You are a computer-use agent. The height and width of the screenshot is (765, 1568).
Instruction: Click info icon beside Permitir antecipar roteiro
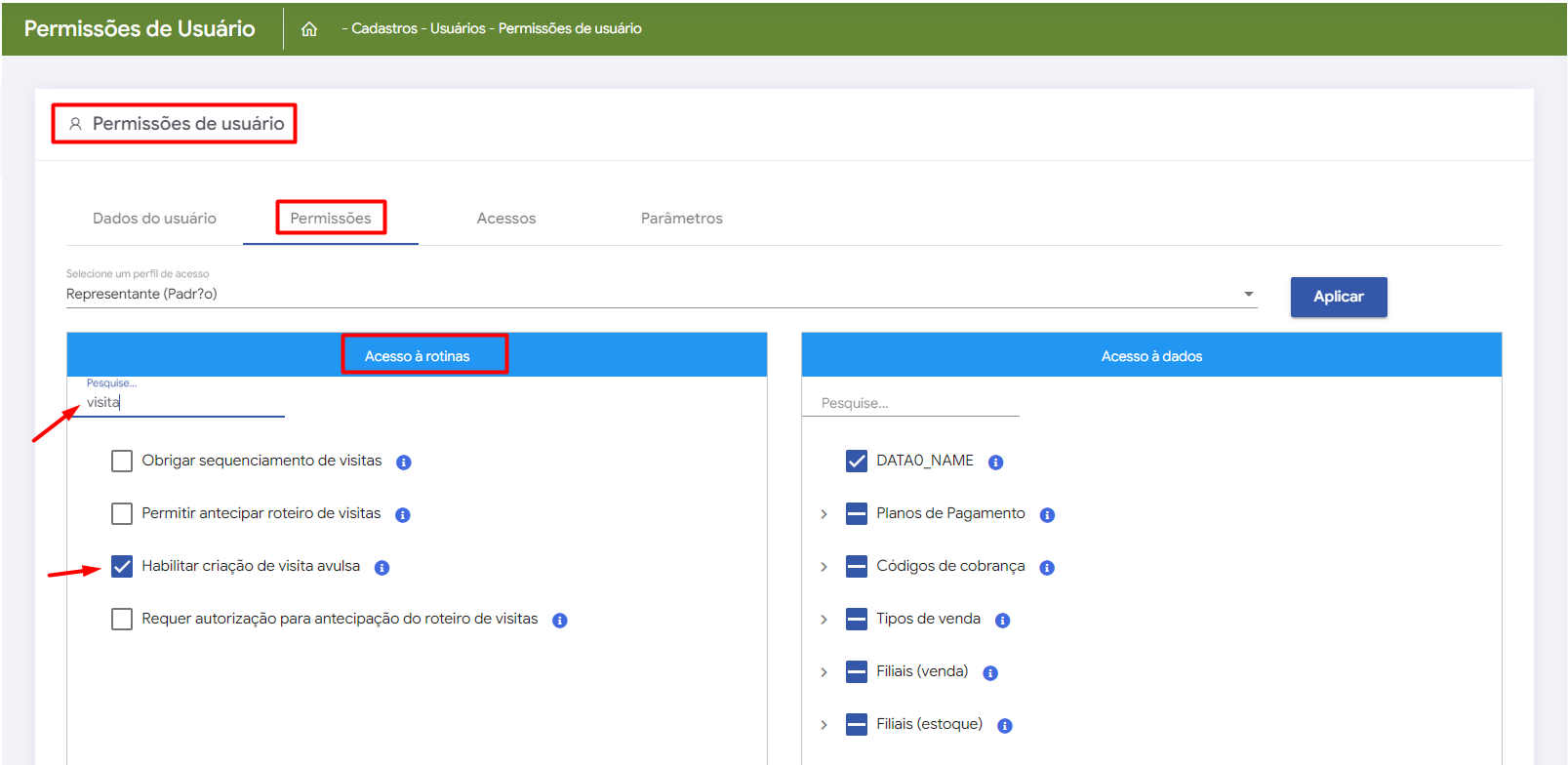402,515
